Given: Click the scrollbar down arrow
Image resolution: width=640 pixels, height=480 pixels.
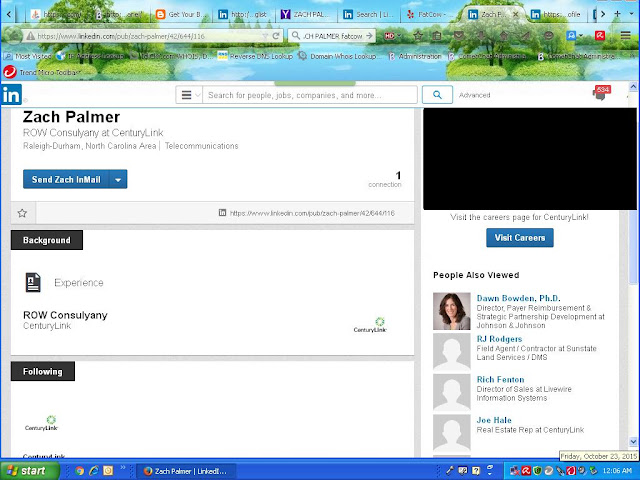Looking at the screenshot, I should coord(633,441).
